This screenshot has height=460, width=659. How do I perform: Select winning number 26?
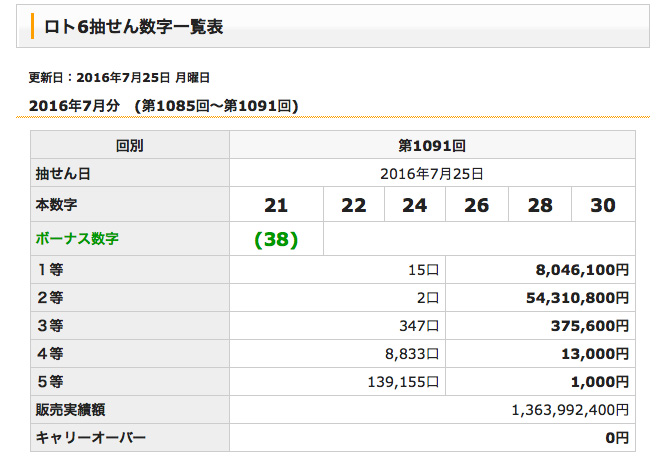click(x=477, y=205)
